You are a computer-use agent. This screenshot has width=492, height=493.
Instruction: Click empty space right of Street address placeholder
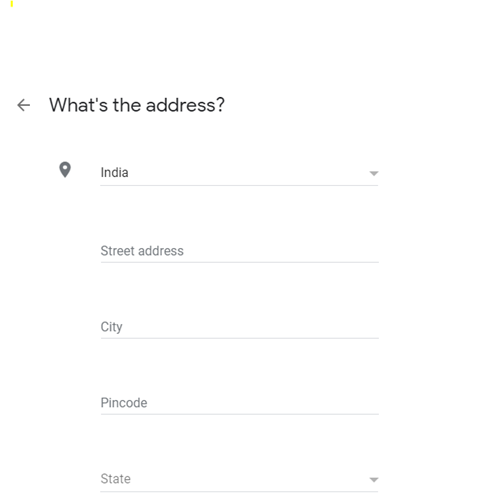[x=281, y=251]
